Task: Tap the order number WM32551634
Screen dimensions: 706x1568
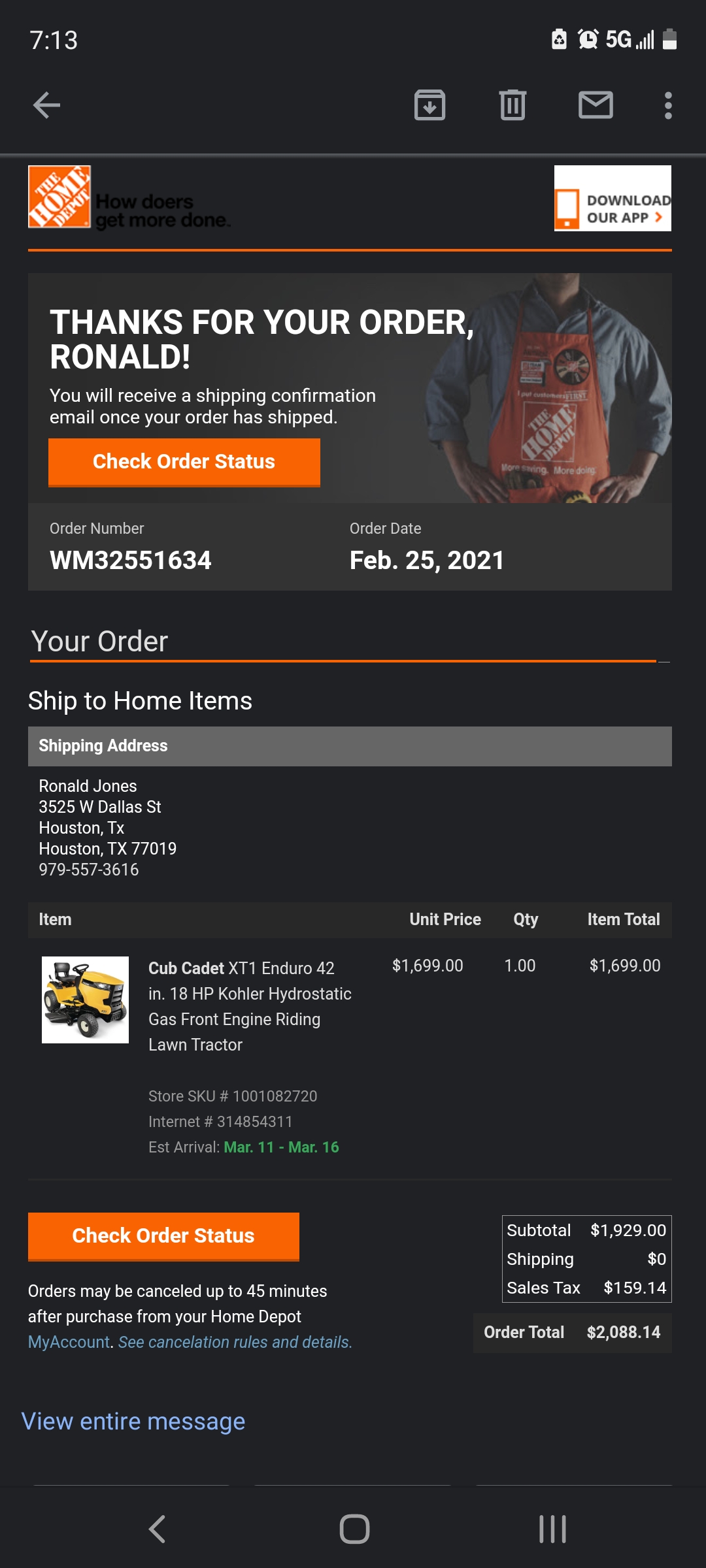Action: 131,560
